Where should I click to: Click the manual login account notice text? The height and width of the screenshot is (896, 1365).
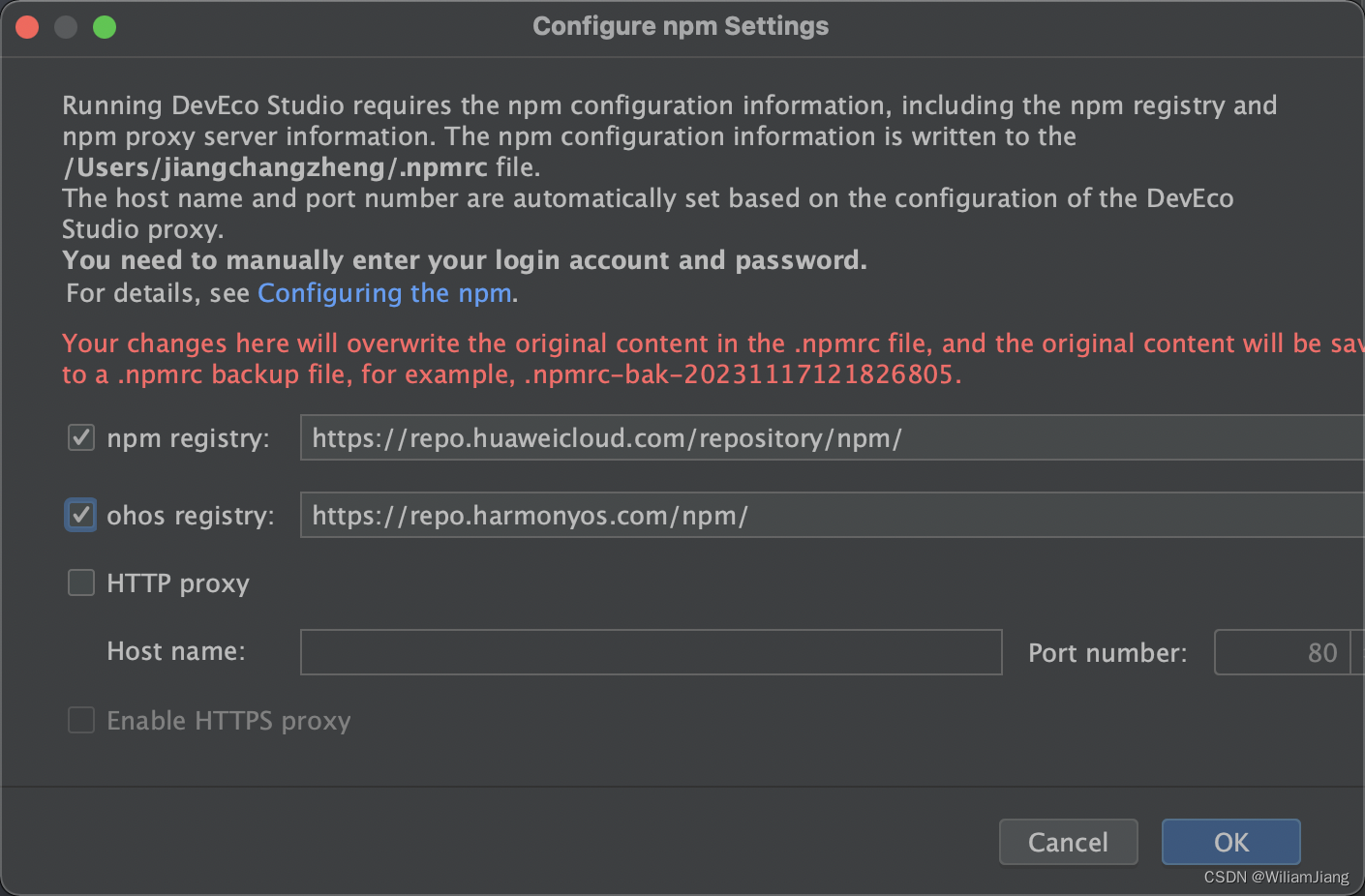465,260
